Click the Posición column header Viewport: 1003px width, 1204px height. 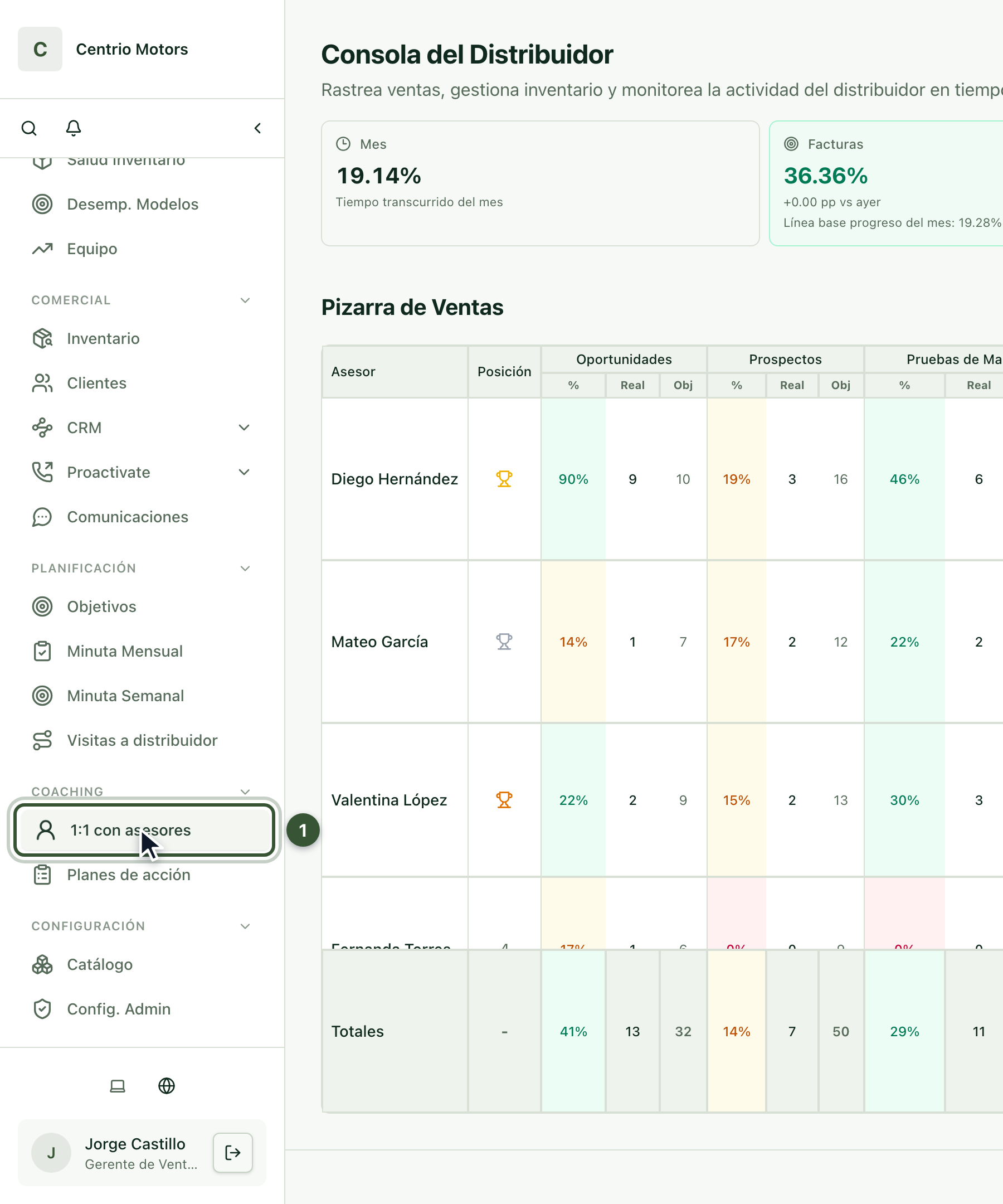pos(504,372)
